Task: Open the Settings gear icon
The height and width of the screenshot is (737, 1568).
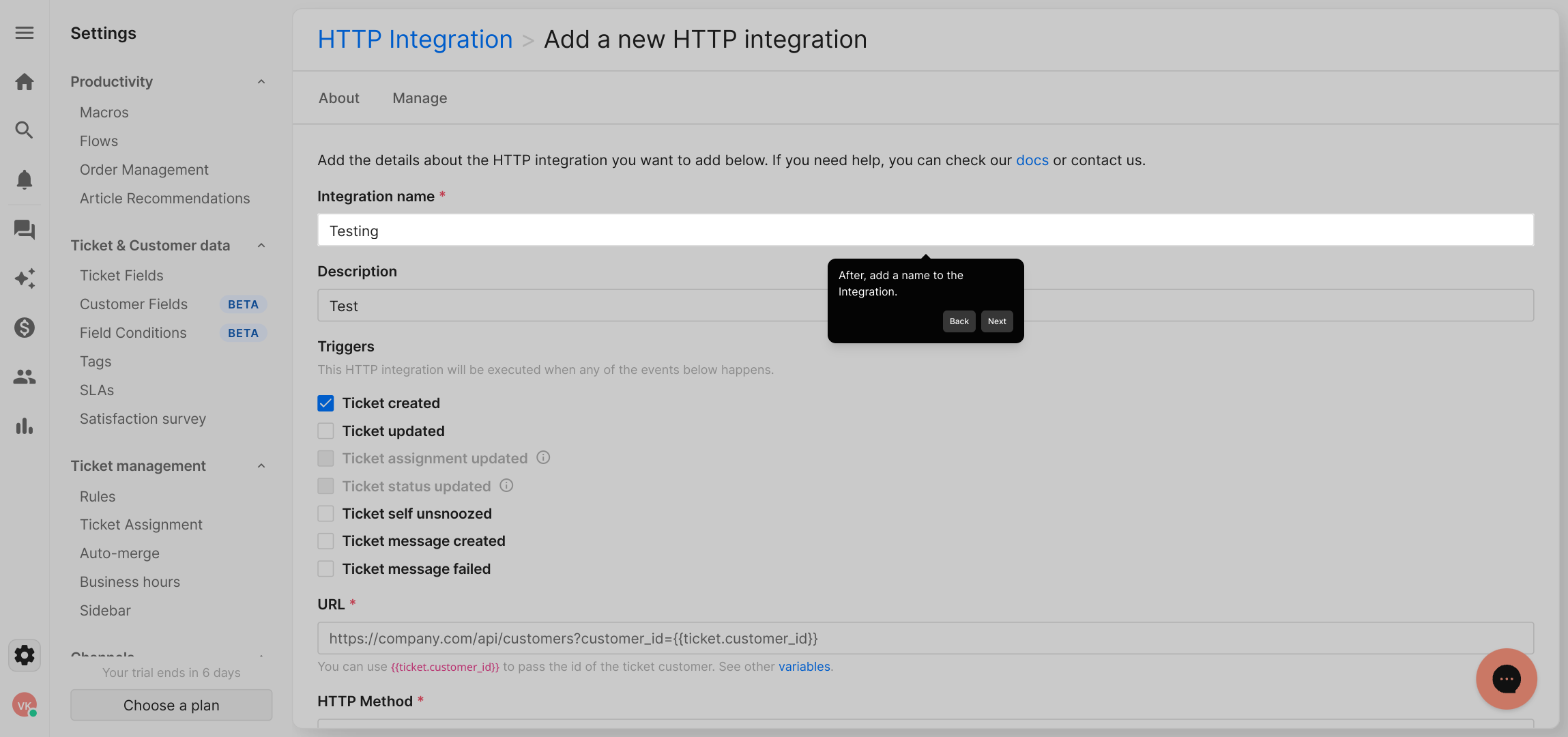Action: [x=25, y=655]
